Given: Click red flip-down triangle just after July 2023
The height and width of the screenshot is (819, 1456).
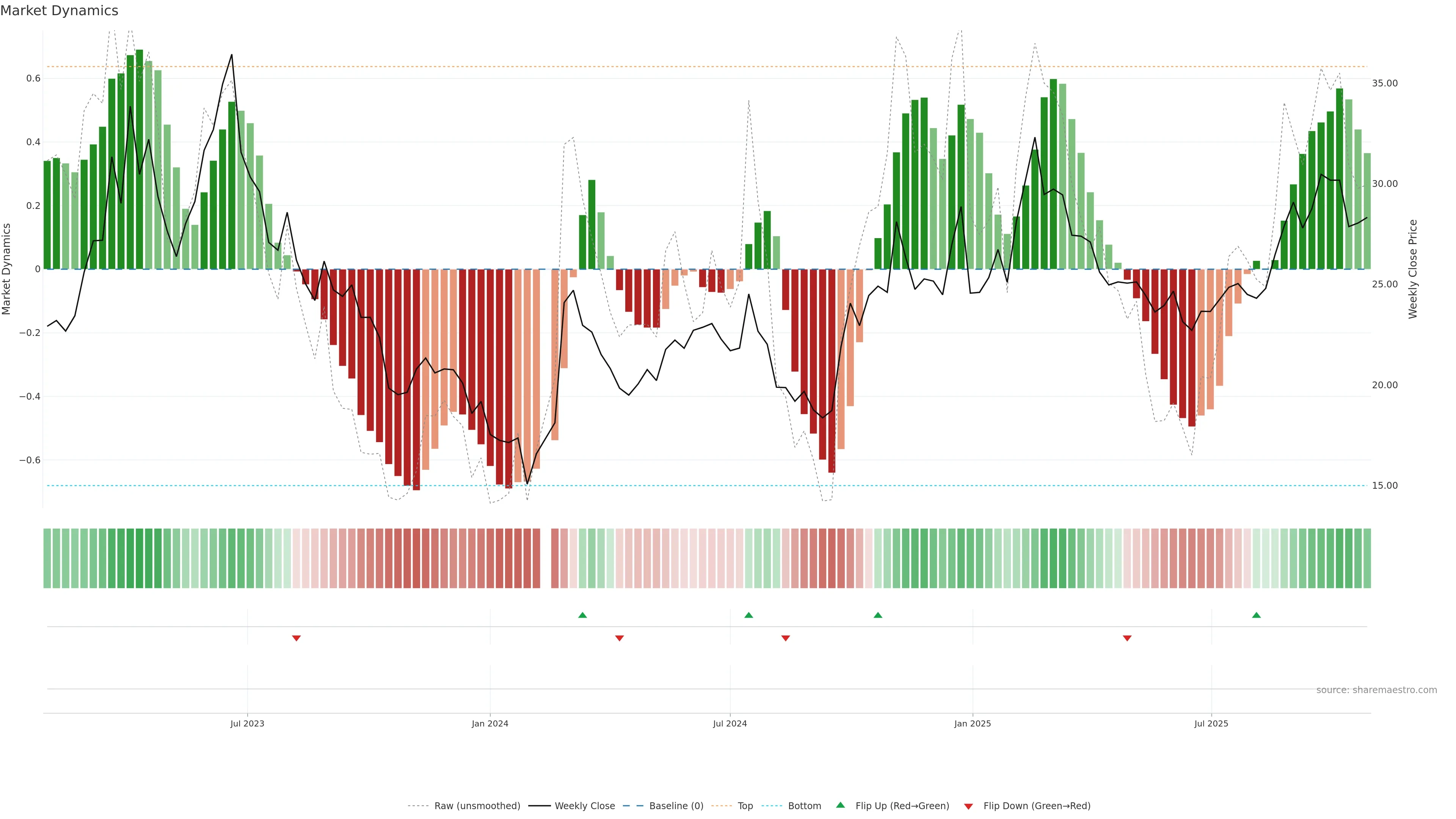Looking at the screenshot, I should click(296, 638).
